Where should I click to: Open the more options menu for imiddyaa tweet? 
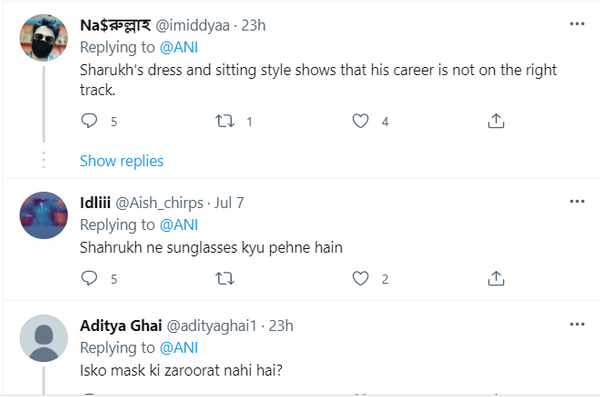[x=577, y=24]
